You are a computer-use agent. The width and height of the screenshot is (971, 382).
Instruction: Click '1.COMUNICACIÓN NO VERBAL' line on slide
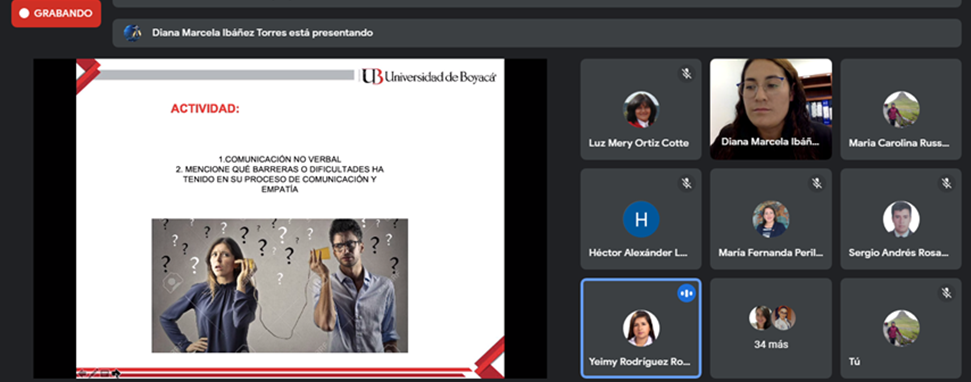[280, 159]
